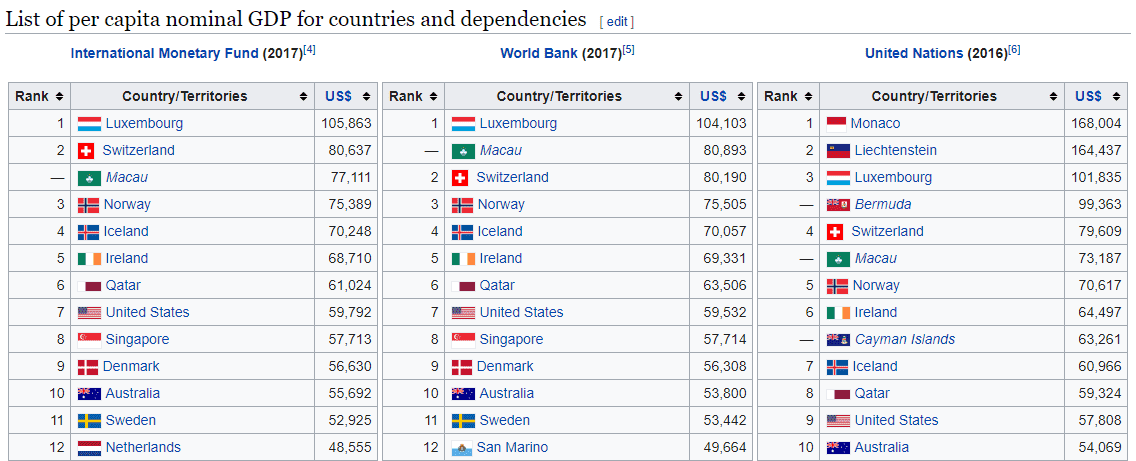Sort United Nations table by US$ arrows
The image size is (1136, 461).
(x=1116, y=96)
